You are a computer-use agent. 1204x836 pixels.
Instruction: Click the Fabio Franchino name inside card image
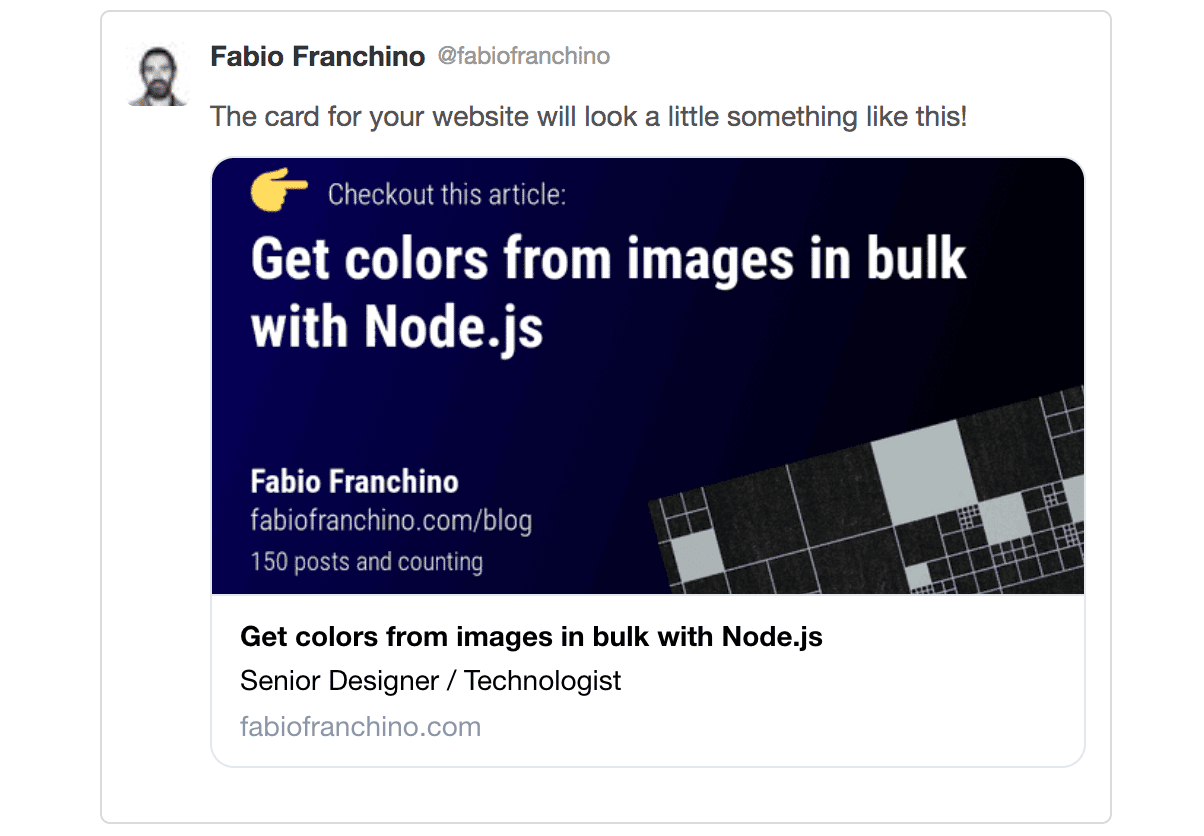point(354,482)
